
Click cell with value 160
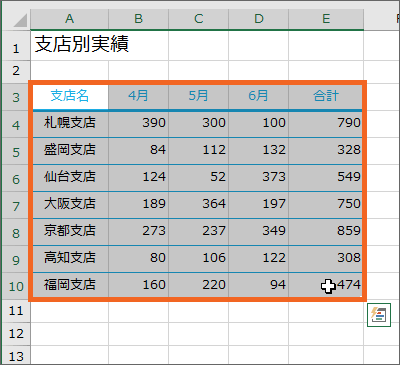[138, 286]
